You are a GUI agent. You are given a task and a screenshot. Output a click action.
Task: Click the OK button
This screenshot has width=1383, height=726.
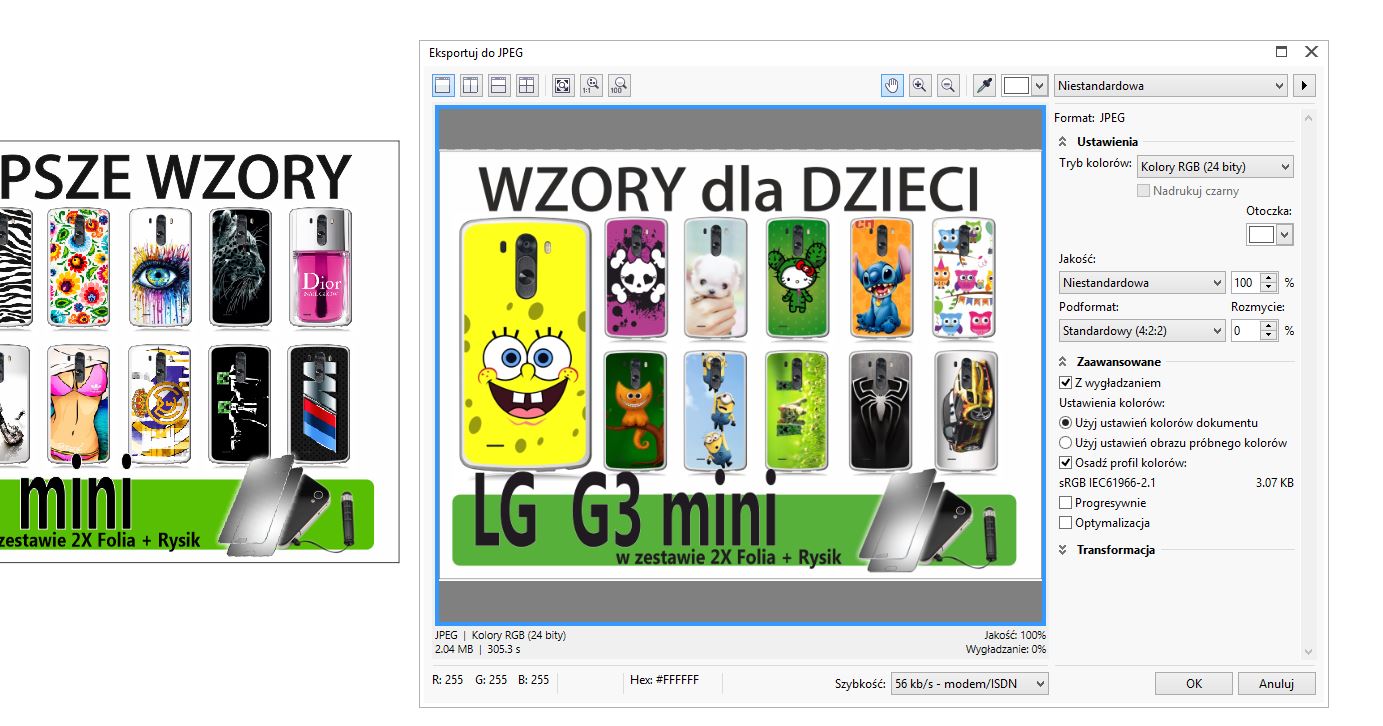point(1193,684)
